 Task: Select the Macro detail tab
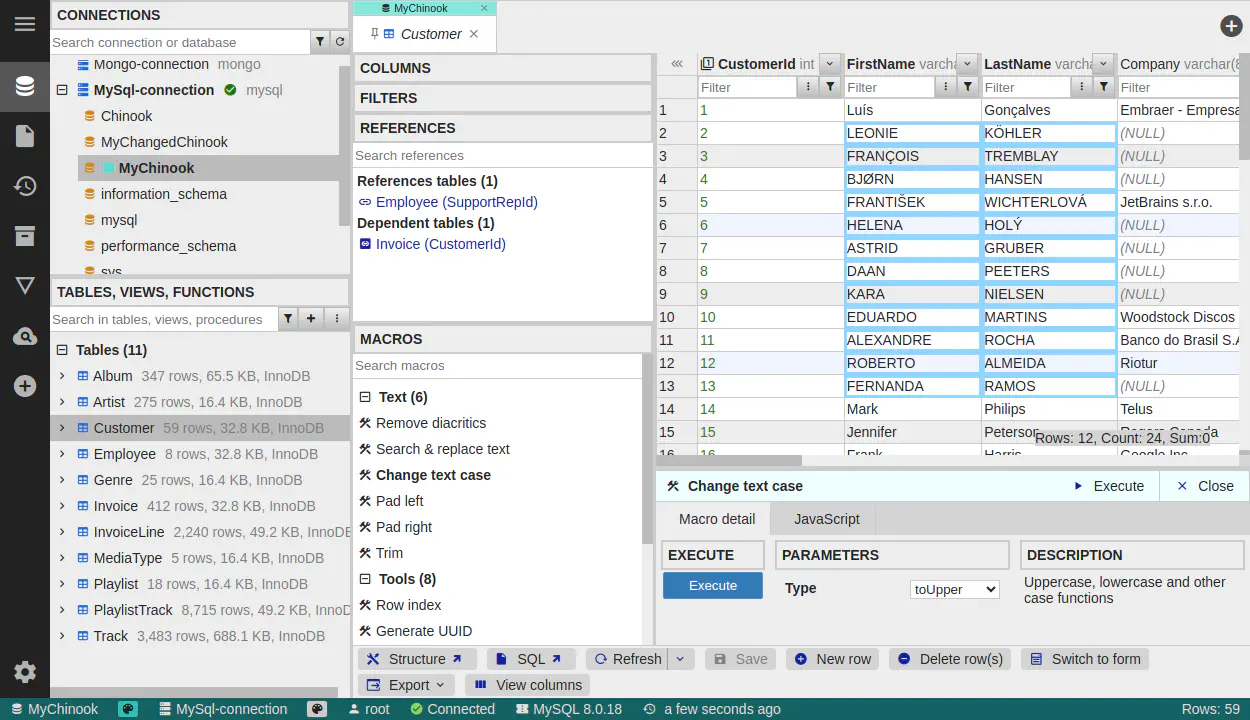click(x=716, y=519)
